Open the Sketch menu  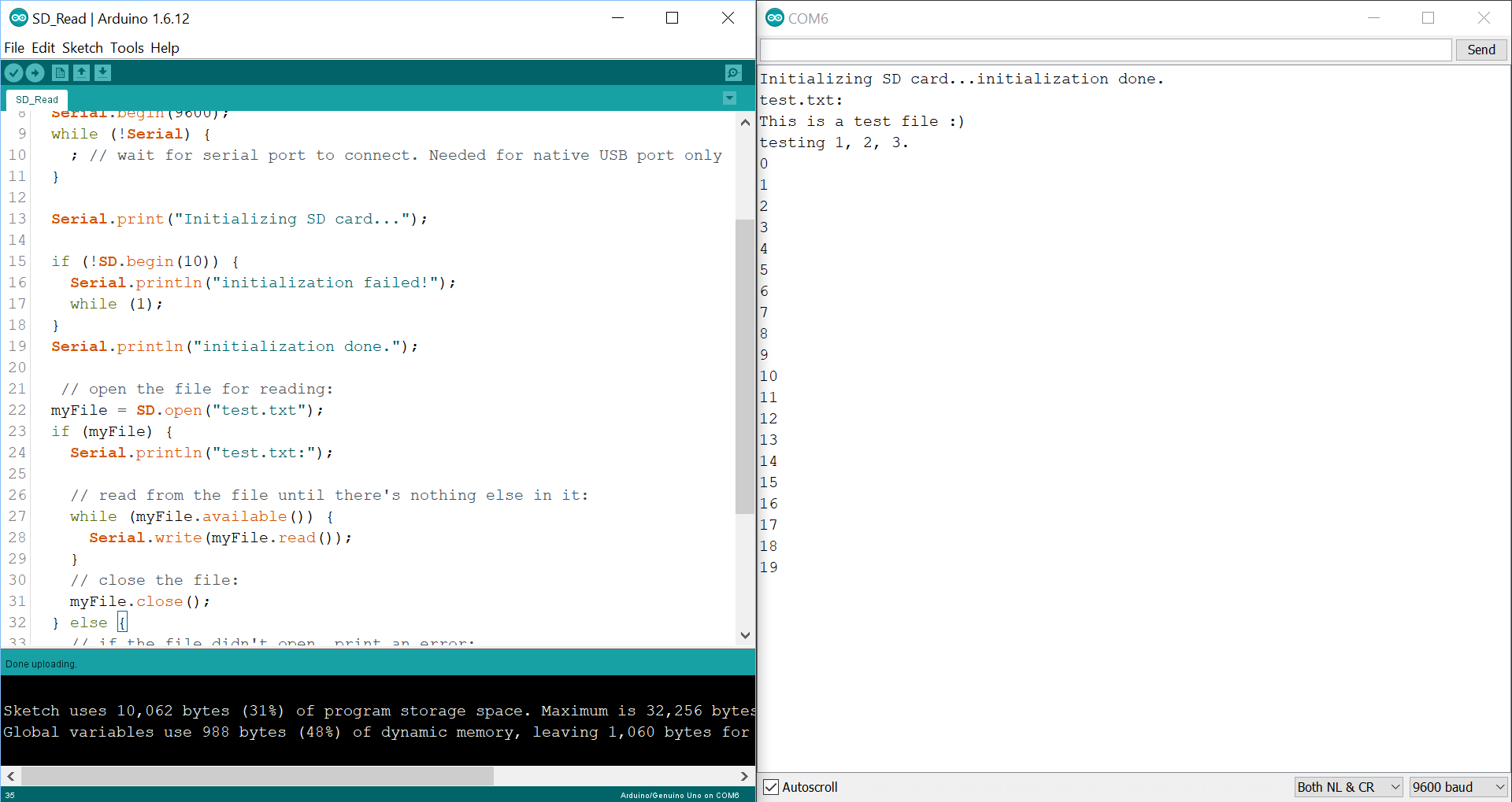click(82, 48)
